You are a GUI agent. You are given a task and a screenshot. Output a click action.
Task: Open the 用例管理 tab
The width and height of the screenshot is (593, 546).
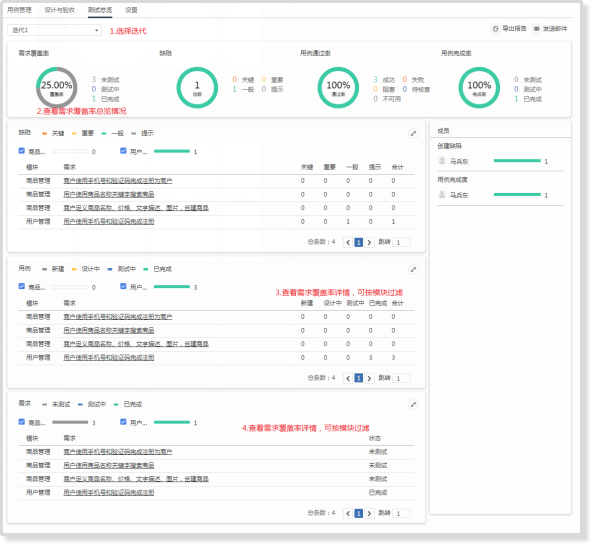point(19,10)
